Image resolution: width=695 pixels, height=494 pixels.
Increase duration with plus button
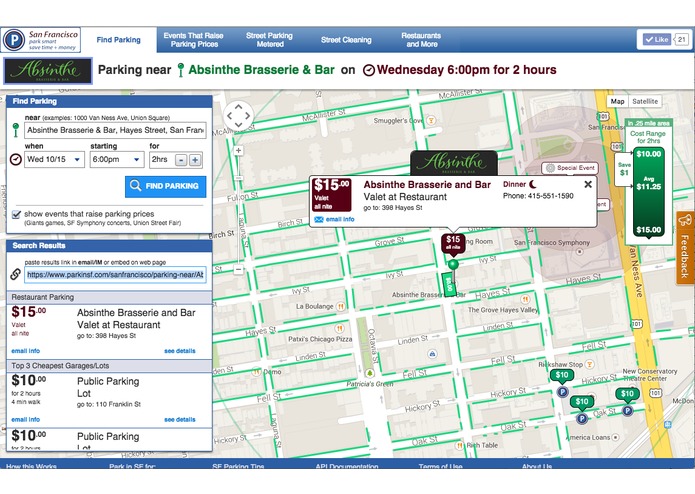pos(195,160)
